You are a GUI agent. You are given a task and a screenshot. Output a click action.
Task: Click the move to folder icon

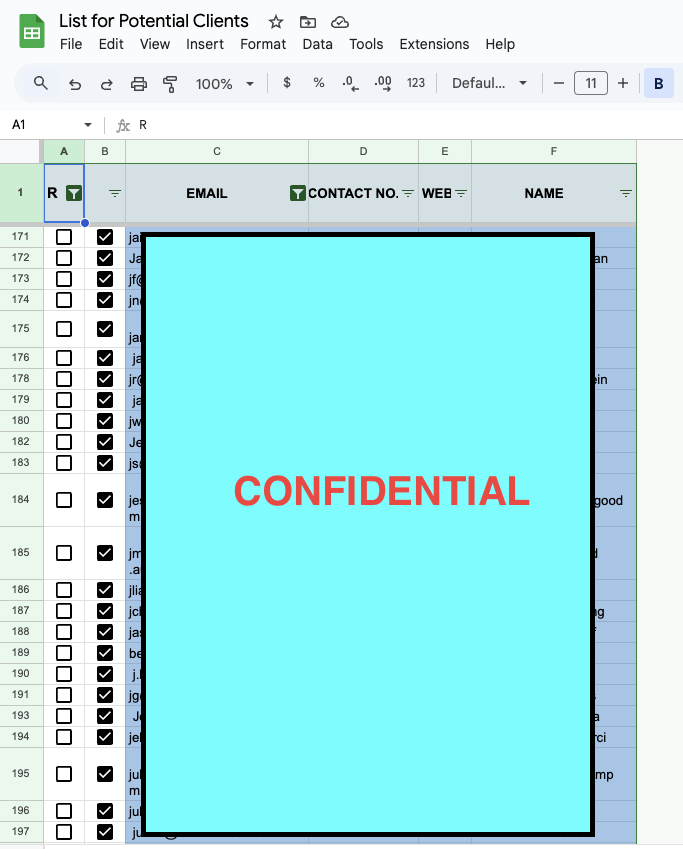click(x=308, y=22)
